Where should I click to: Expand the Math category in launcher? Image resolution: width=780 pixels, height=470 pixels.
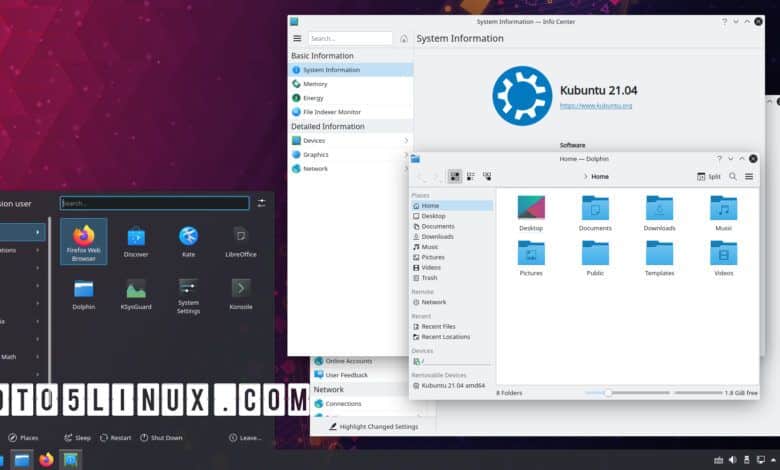point(20,357)
